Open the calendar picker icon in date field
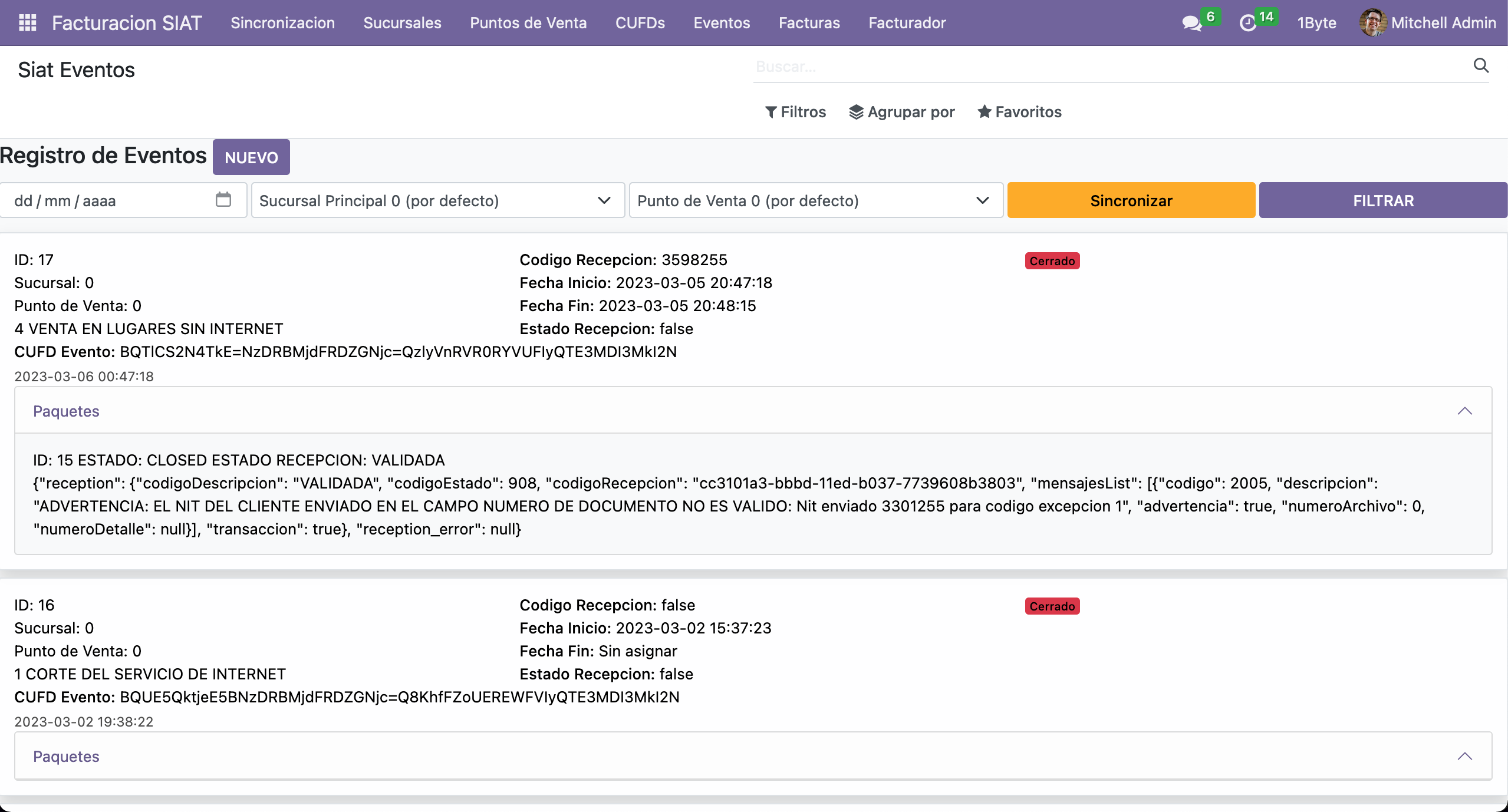1508x812 pixels. pyautogui.click(x=223, y=200)
